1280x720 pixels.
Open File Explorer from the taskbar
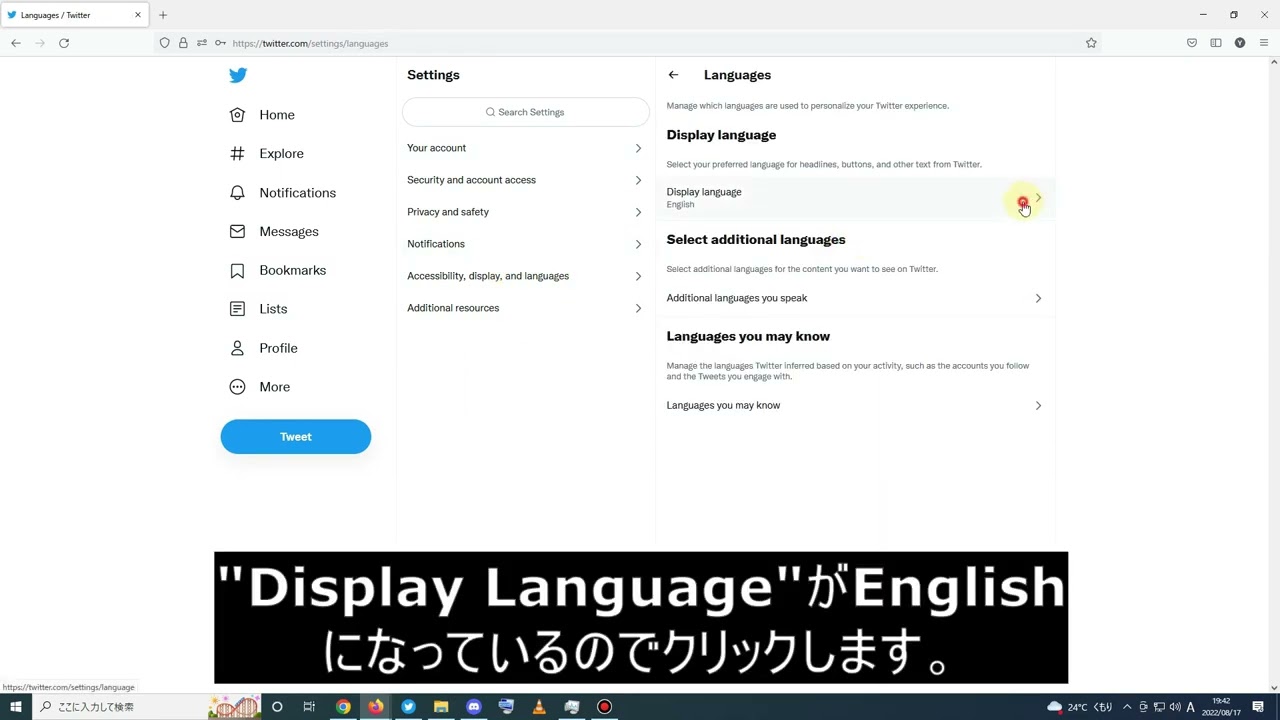[441, 707]
